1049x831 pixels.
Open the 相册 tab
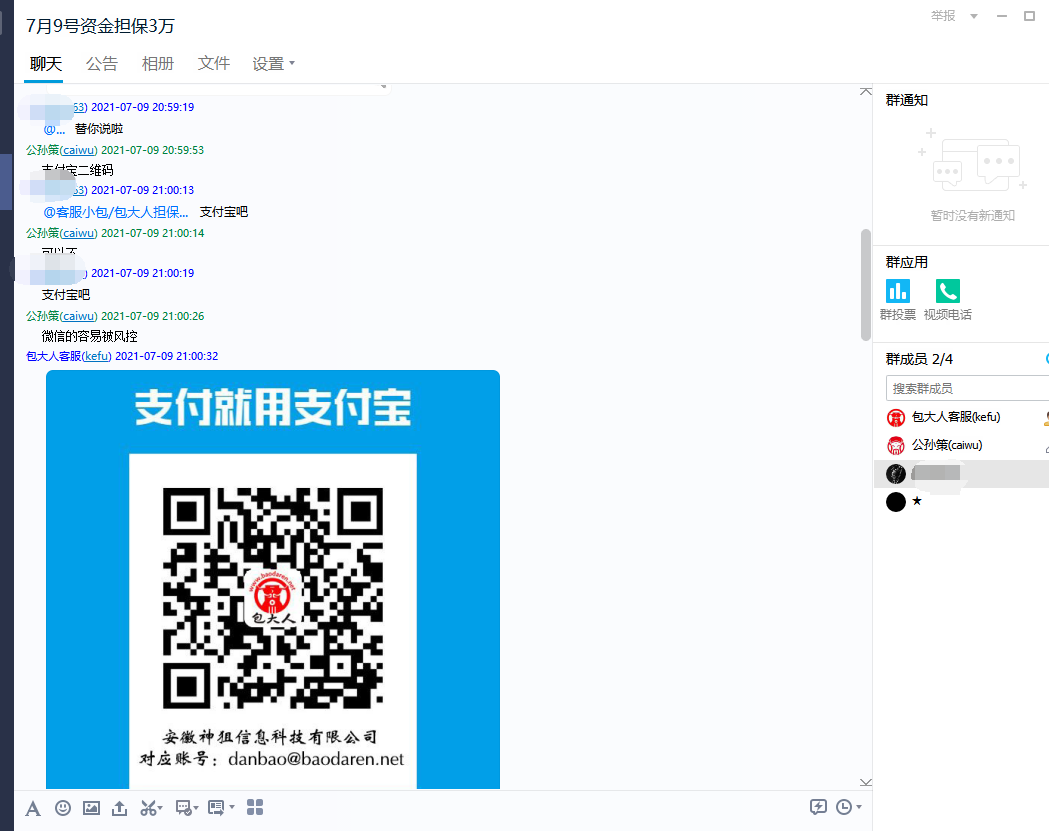point(158,64)
